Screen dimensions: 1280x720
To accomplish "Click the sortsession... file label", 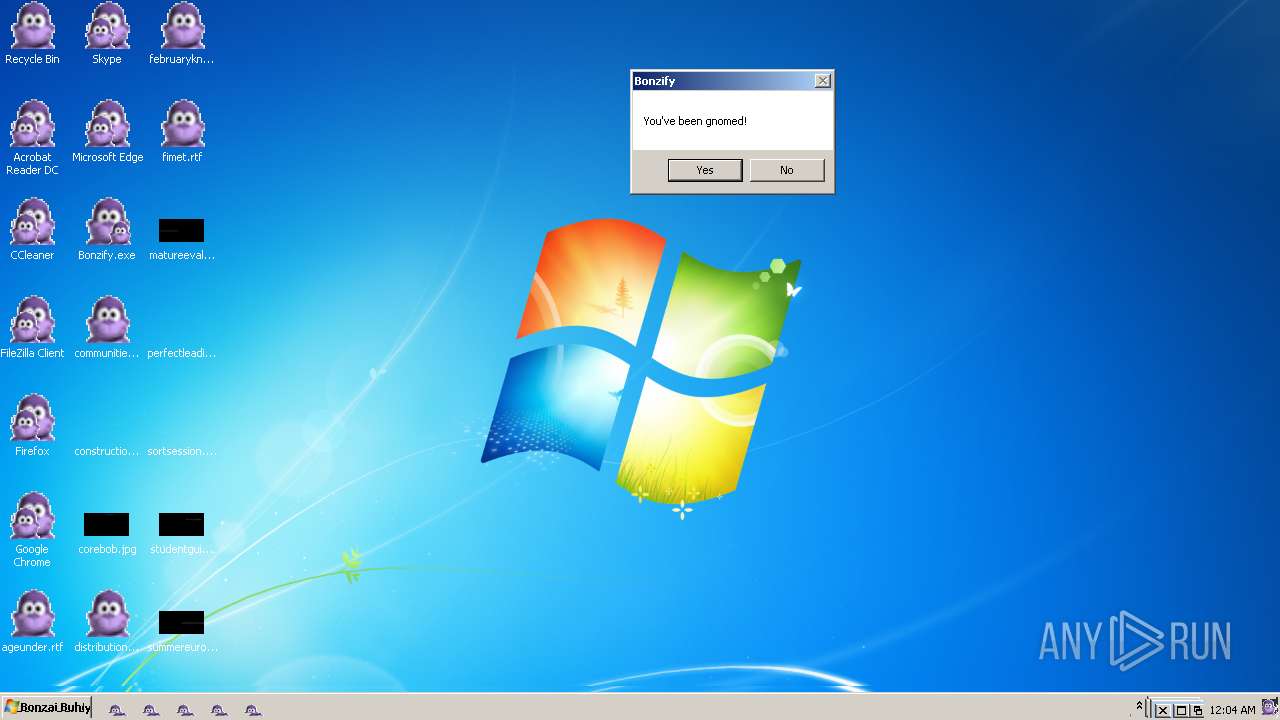I will point(181,451).
